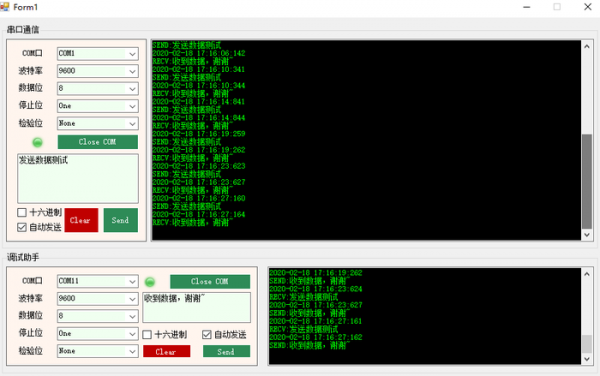Click down arrow of lower log scrollbar
The height and width of the screenshot is (376, 600).
coord(587,359)
